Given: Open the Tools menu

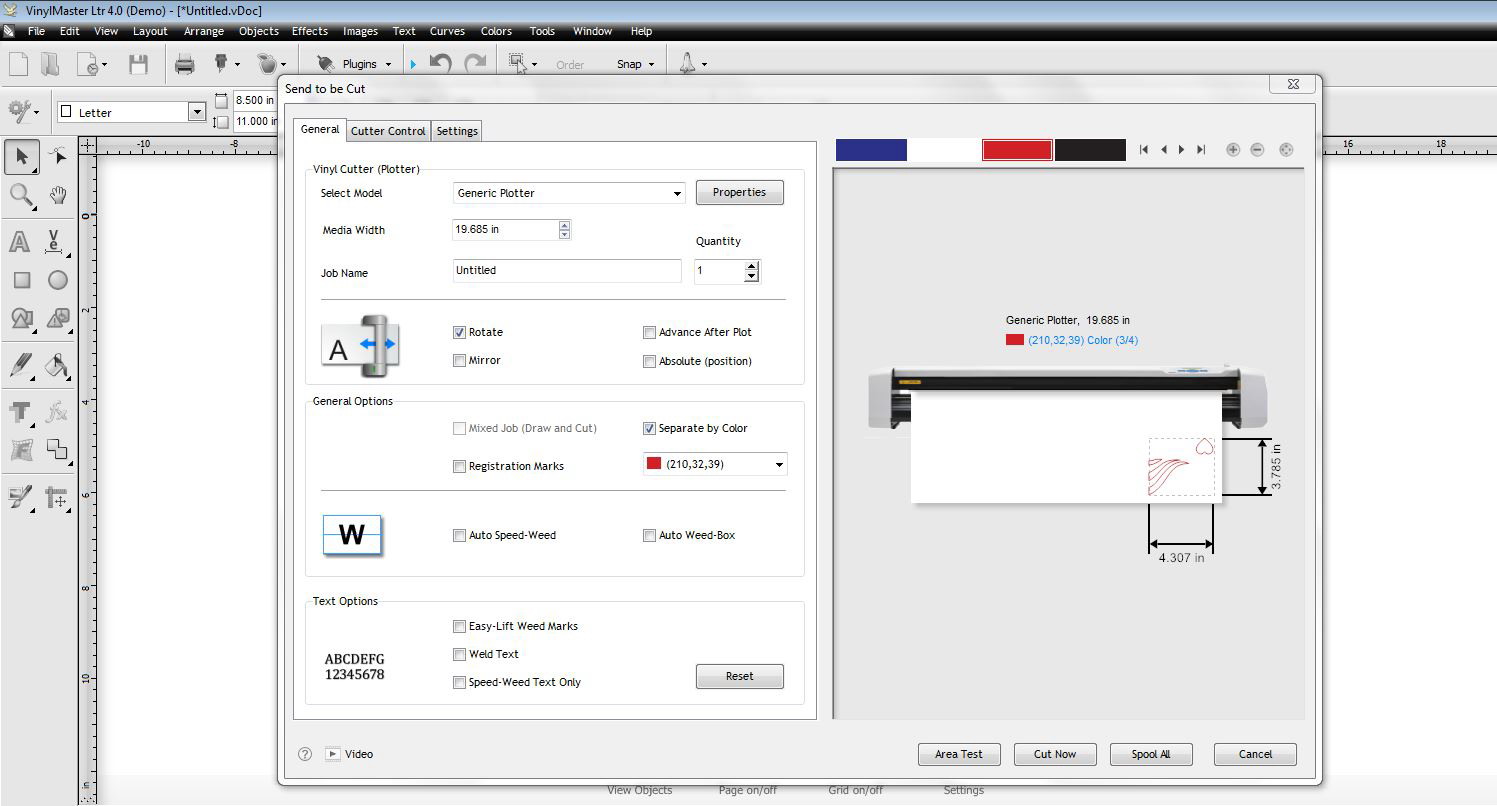Looking at the screenshot, I should [x=542, y=31].
